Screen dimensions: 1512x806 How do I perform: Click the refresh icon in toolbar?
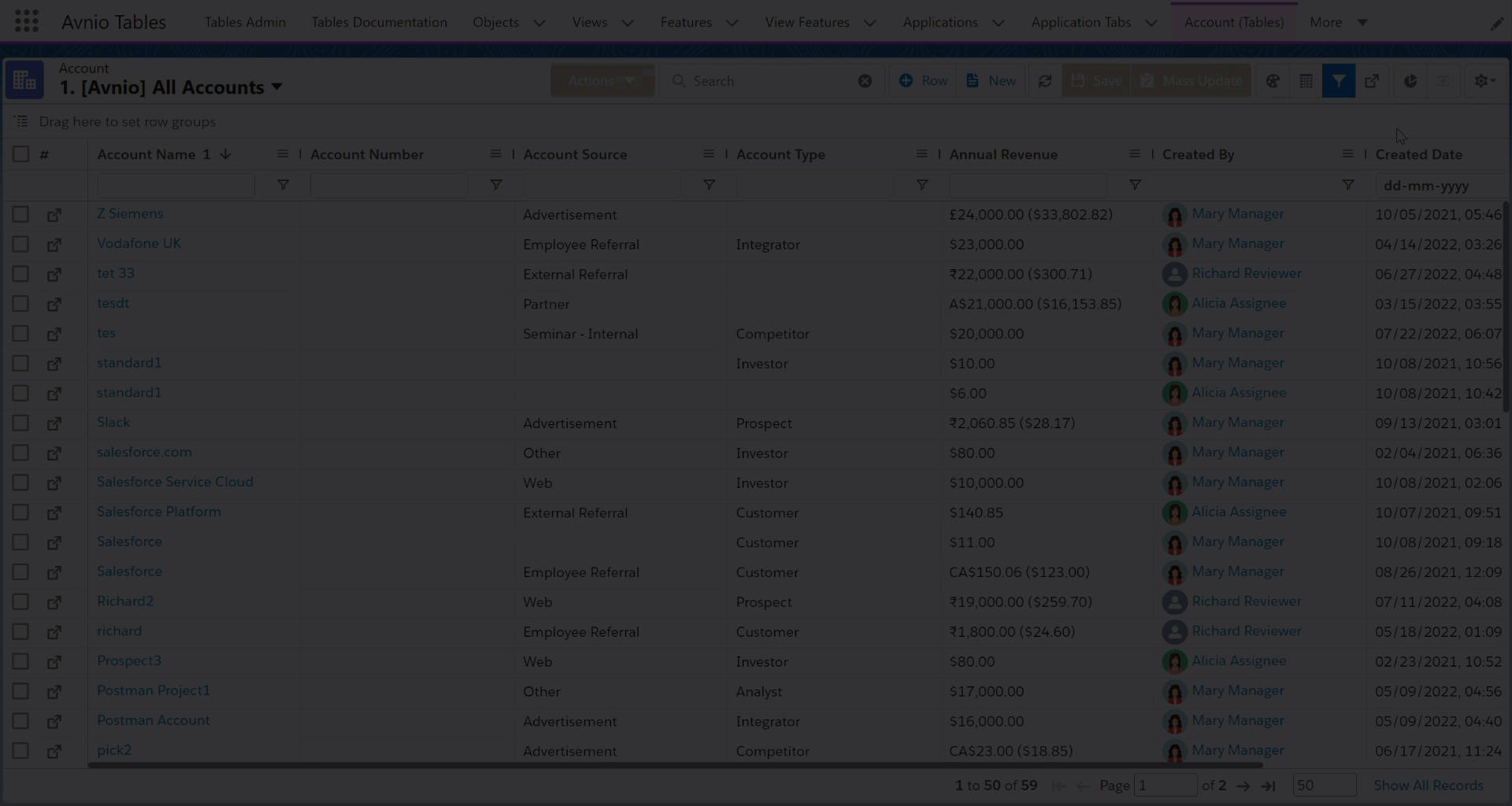[1045, 81]
